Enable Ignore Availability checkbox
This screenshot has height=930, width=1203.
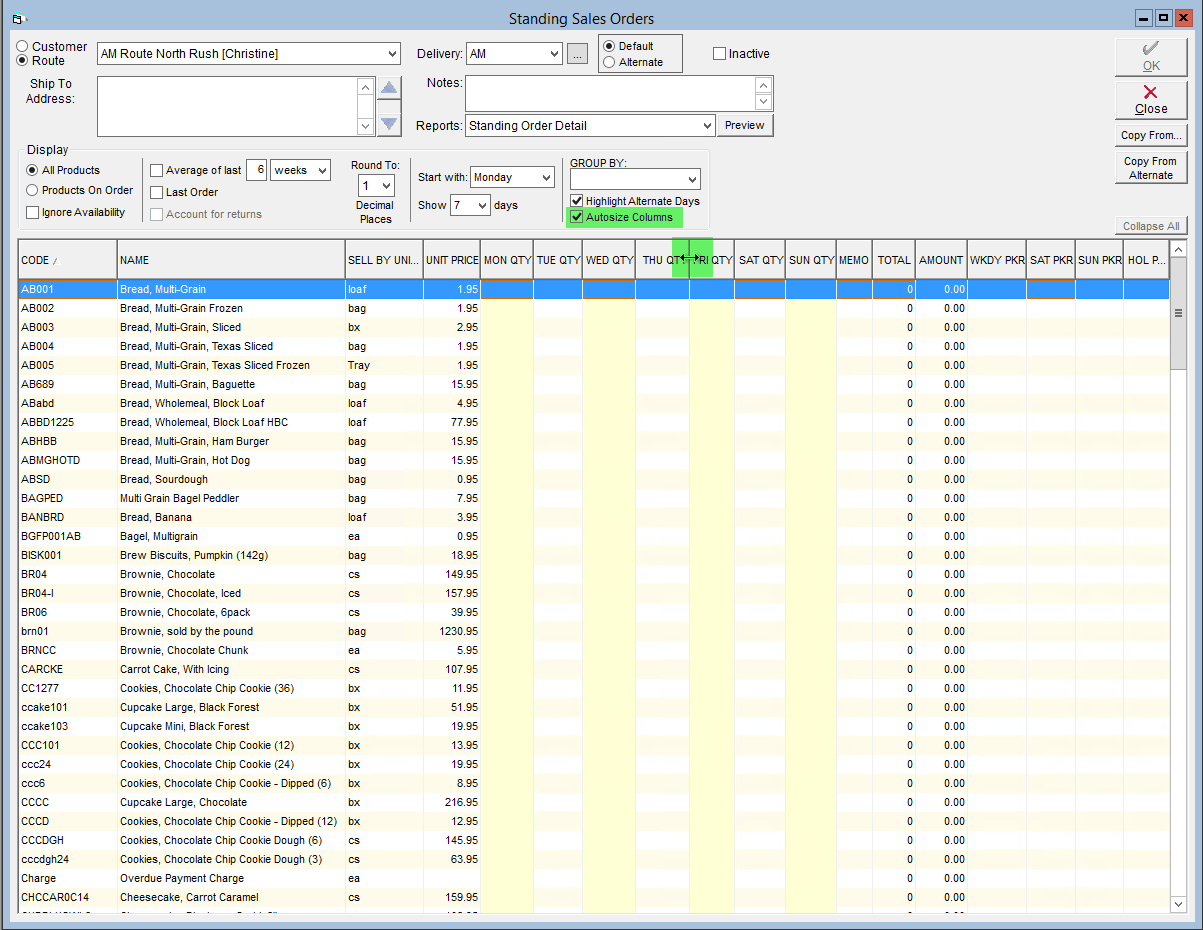[33, 212]
